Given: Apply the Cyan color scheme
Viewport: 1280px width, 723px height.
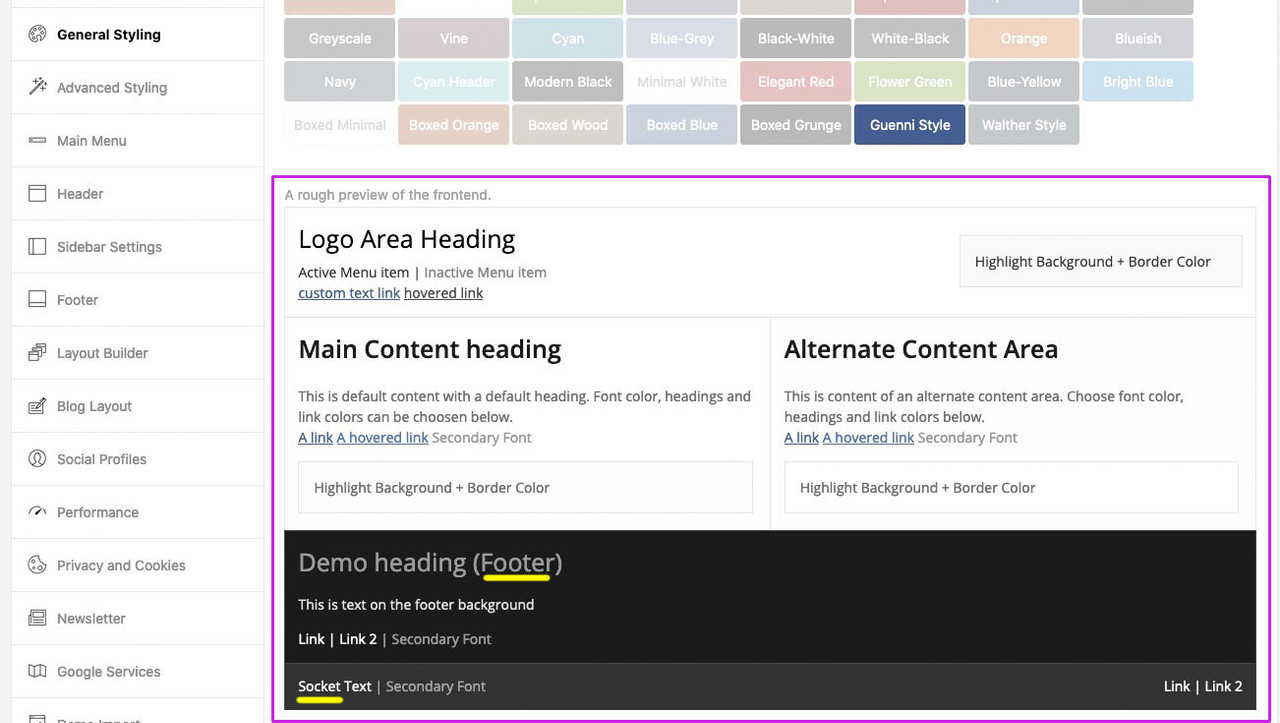Looking at the screenshot, I should pos(568,38).
